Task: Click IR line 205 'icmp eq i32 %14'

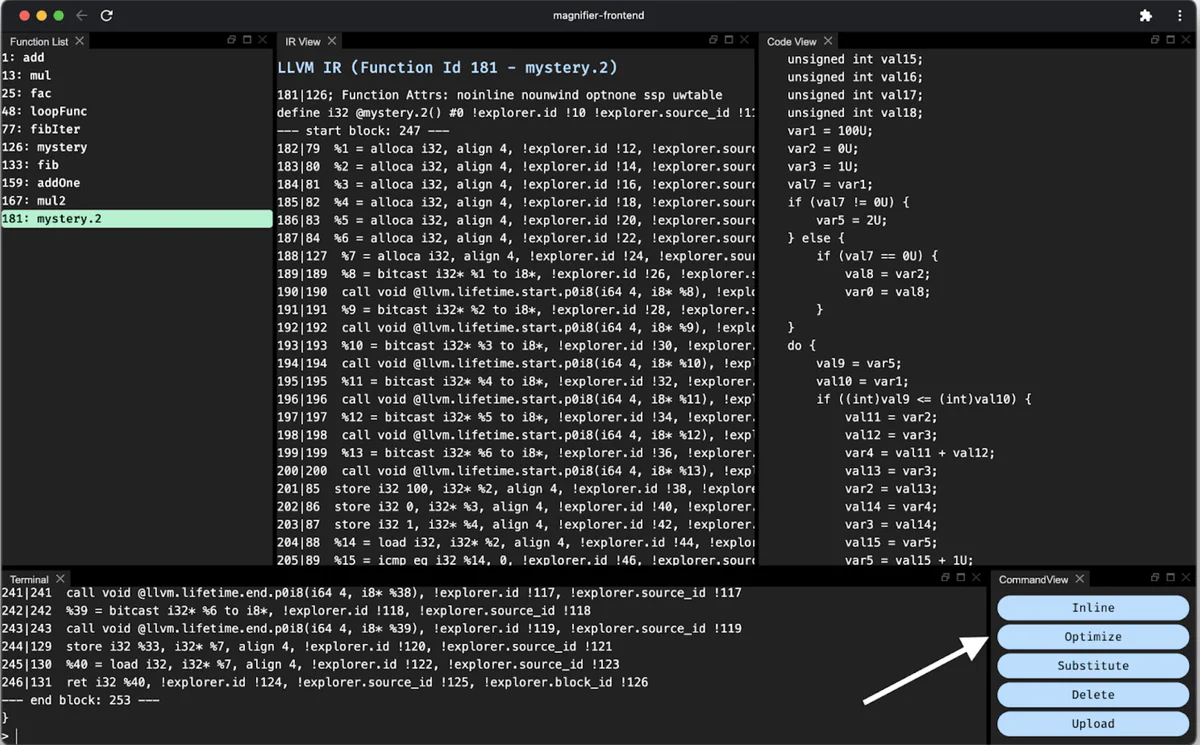Action: click(x=515, y=561)
